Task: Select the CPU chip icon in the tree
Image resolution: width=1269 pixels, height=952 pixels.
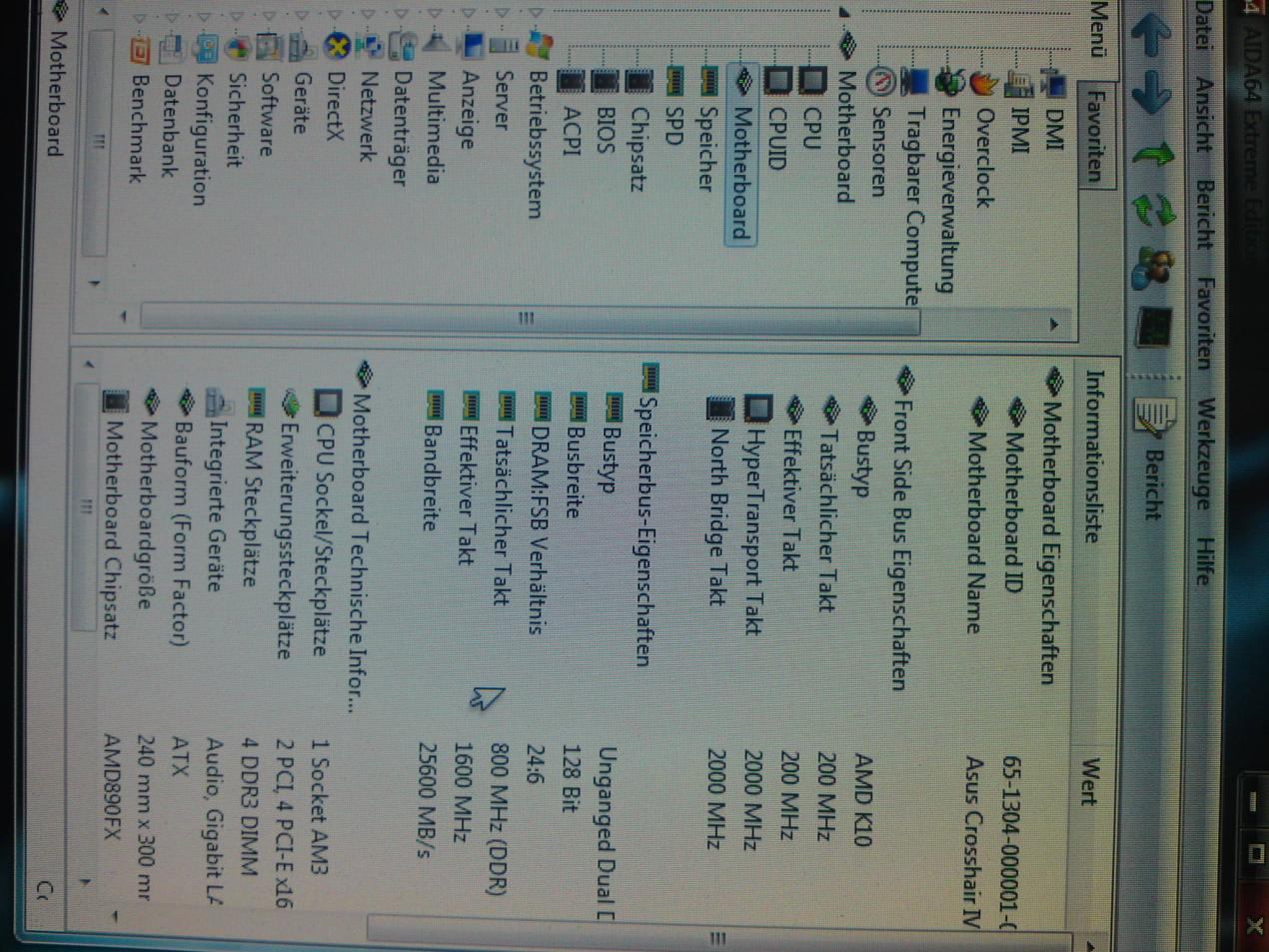Action: click(x=811, y=80)
